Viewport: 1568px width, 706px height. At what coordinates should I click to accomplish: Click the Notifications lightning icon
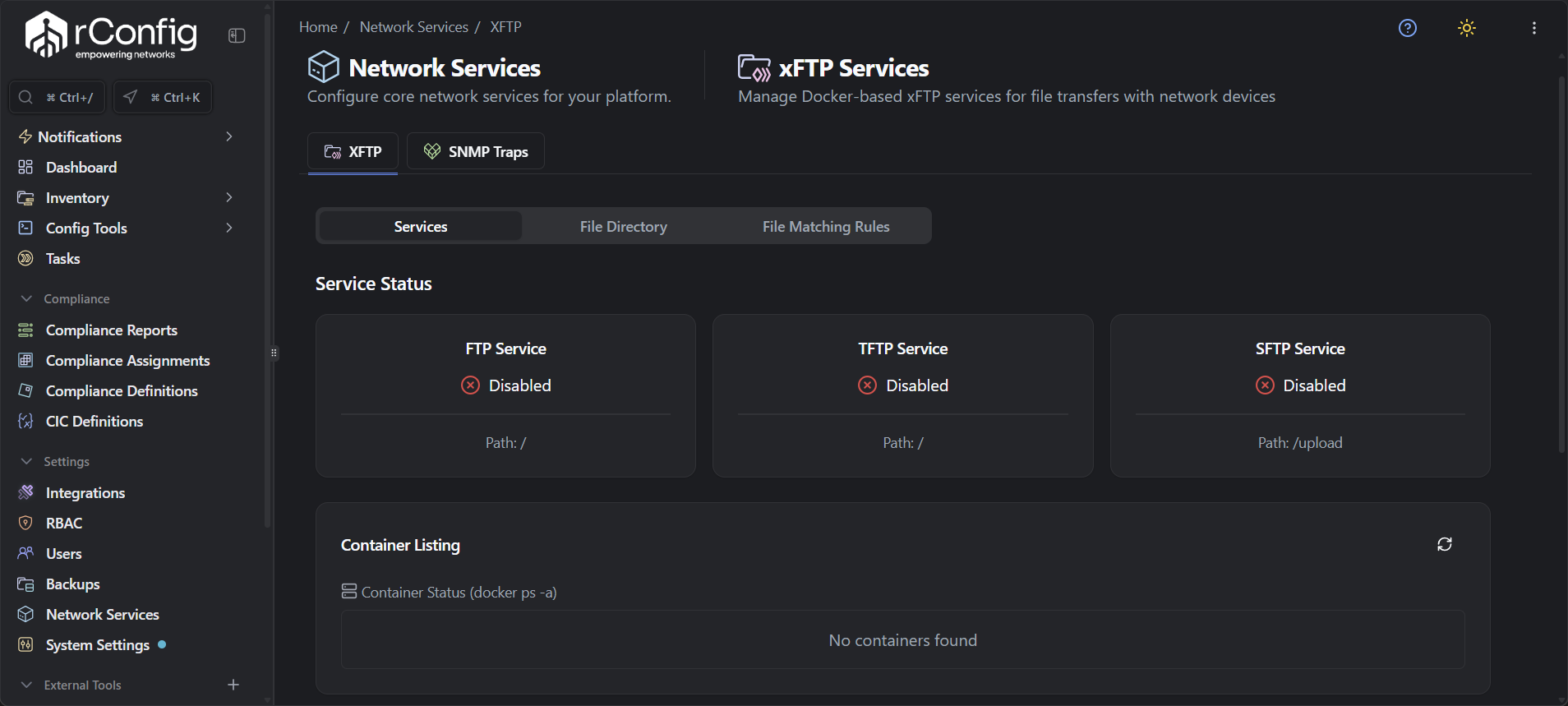25,136
